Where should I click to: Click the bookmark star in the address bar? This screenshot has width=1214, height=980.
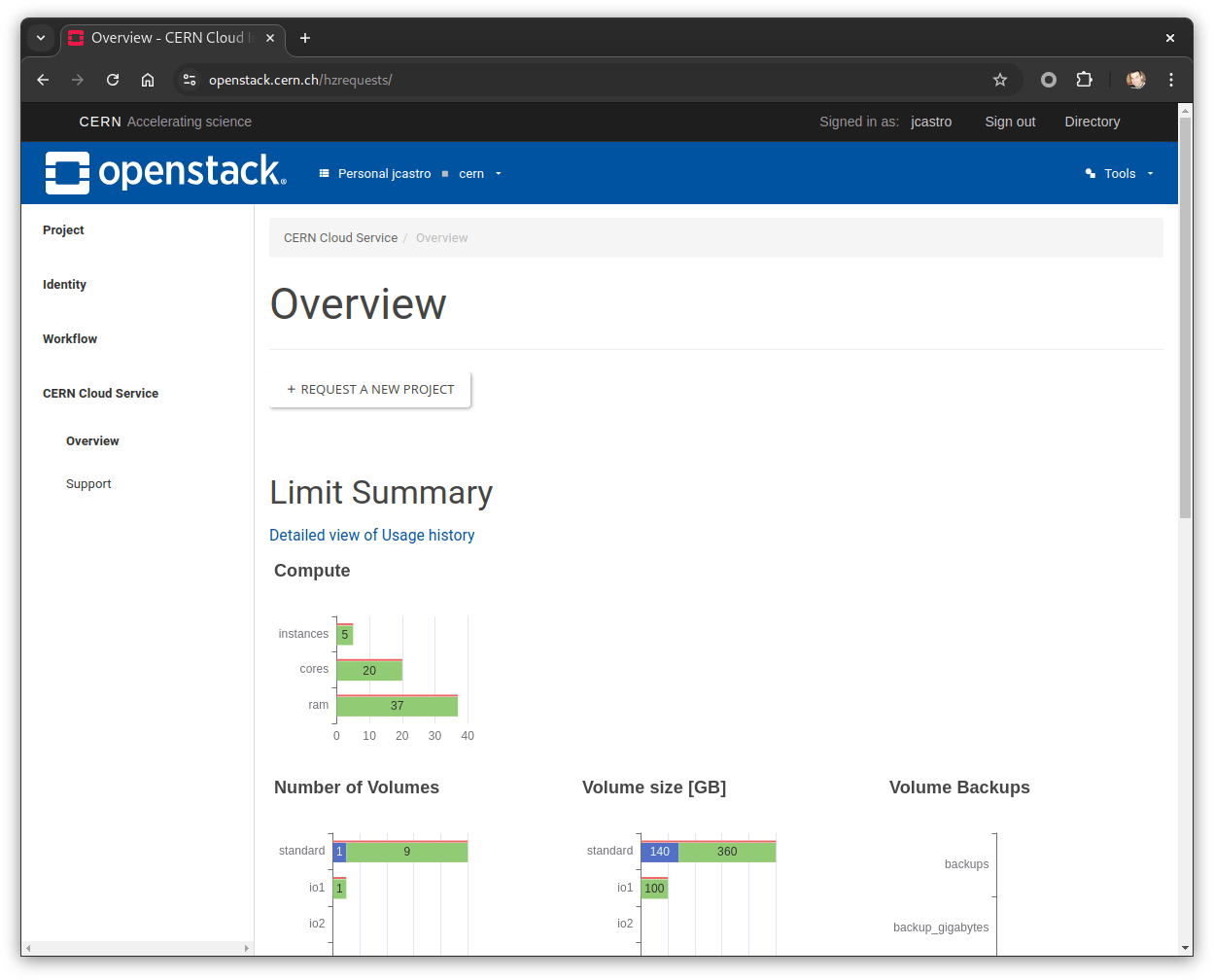[x=1000, y=80]
